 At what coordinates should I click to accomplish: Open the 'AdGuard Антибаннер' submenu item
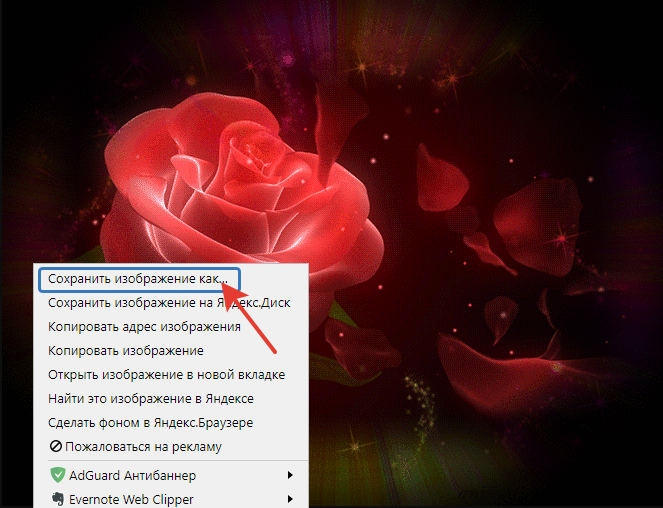(171, 475)
